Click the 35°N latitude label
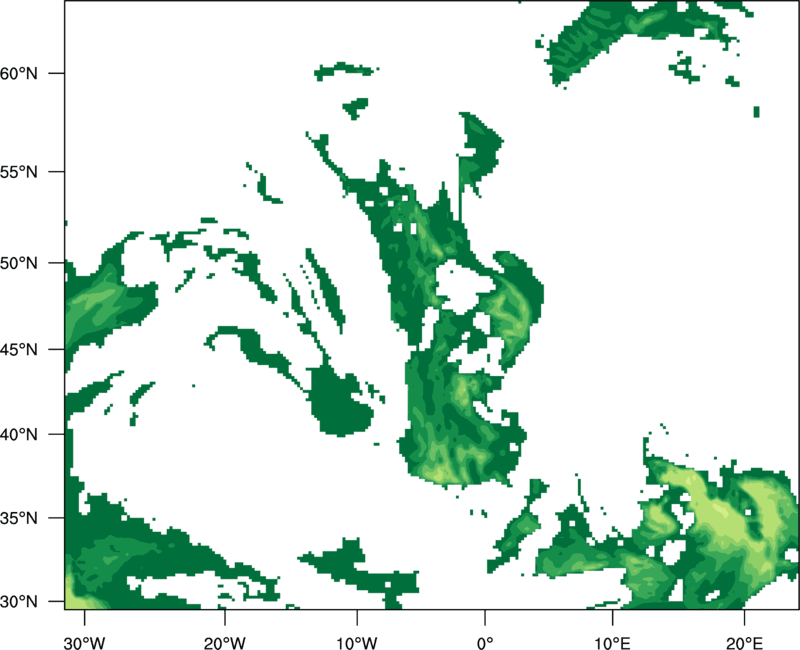This screenshot has height=650, width=800. (19, 518)
